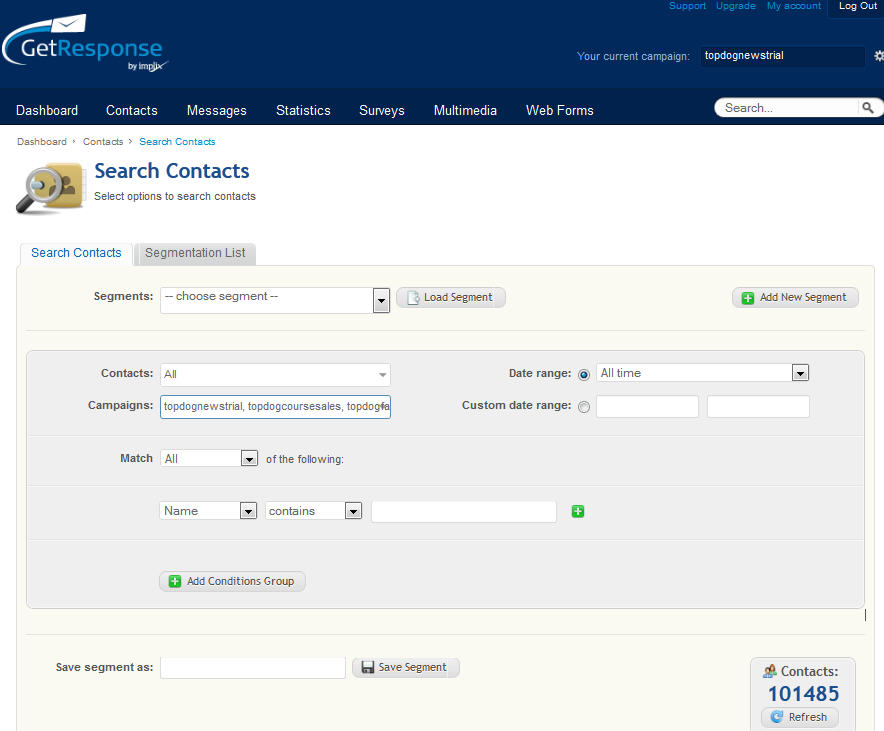
Task: Click the condition value text field
Action: 464,511
